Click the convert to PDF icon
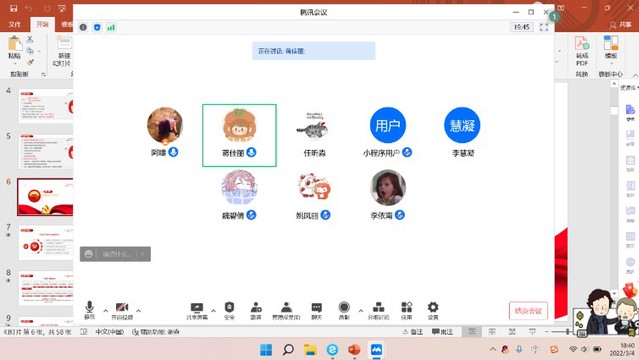The width and height of the screenshot is (639, 360). tap(582, 43)
